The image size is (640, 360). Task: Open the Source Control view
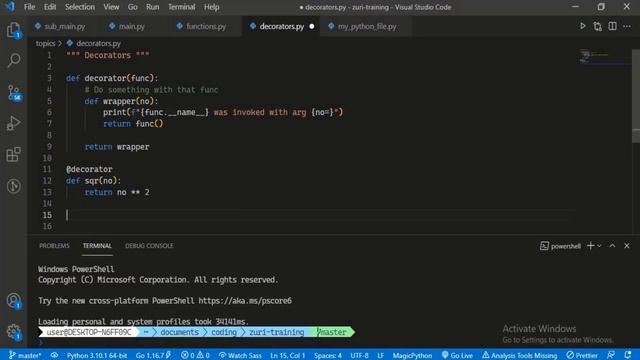pos(13,93)
